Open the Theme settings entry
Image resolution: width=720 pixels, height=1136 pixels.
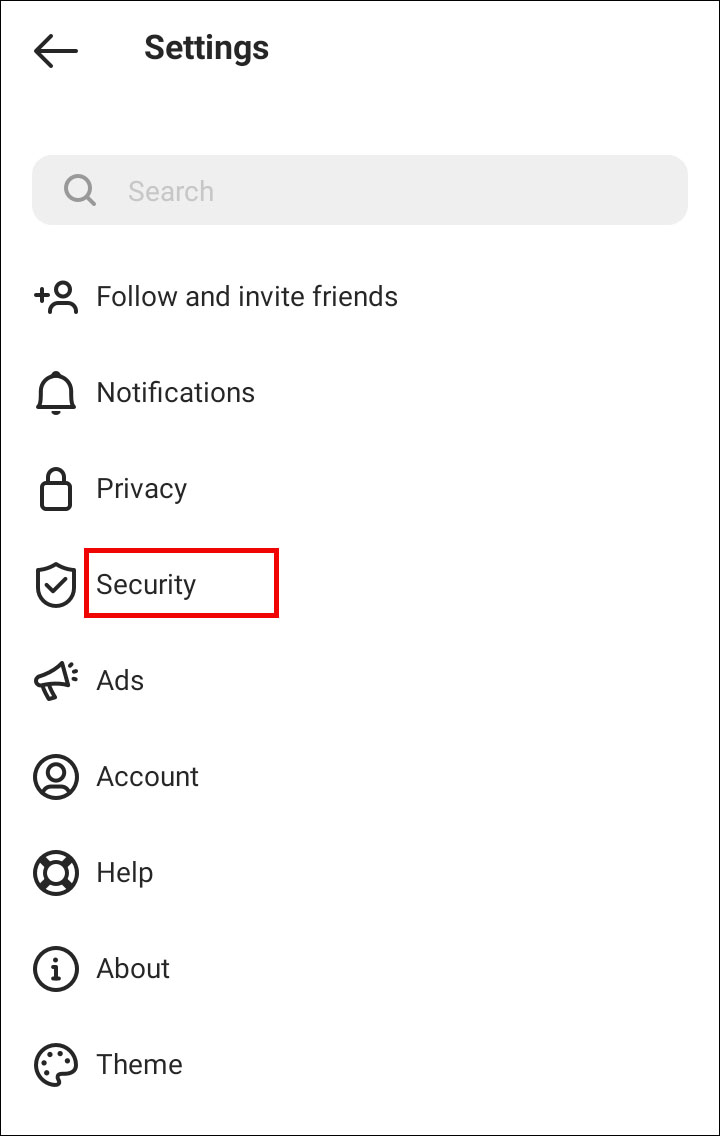(140, 1065)
